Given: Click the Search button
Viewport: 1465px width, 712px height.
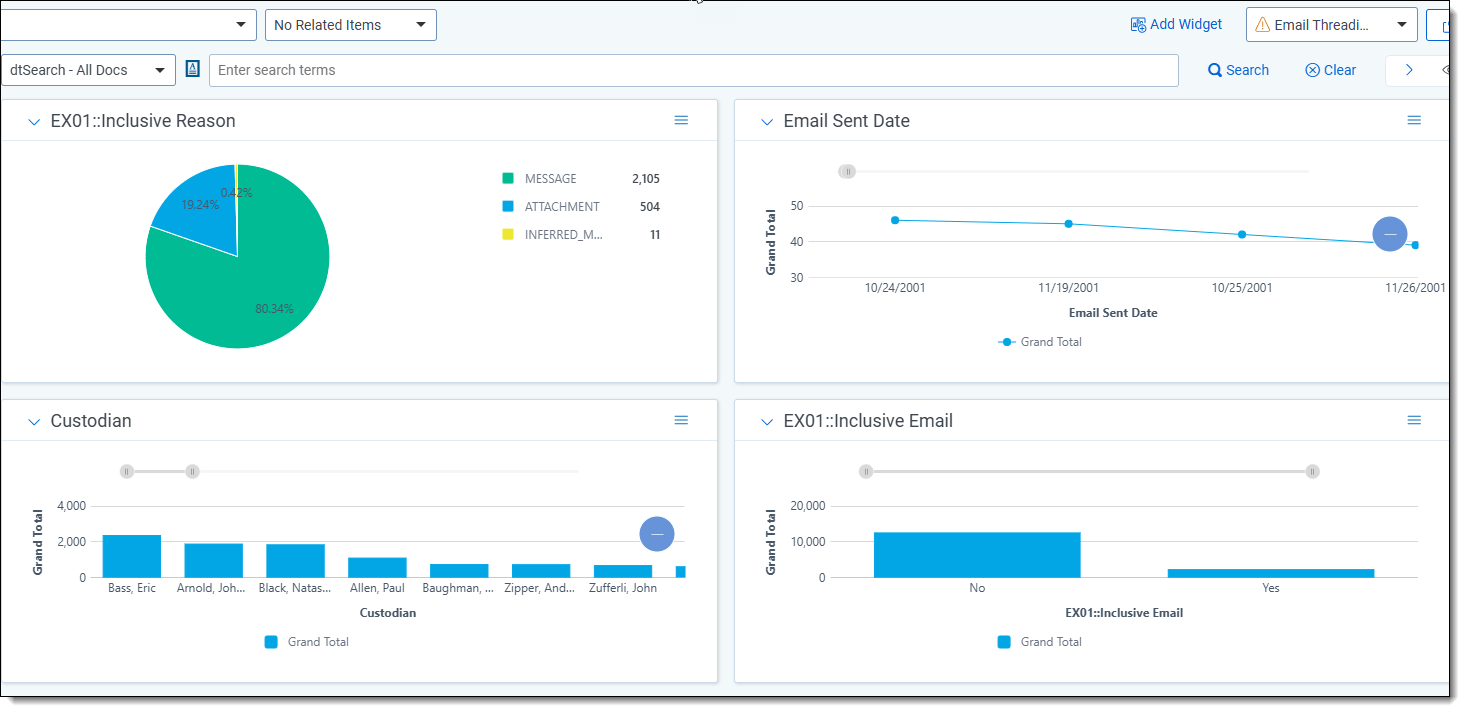Looking at the screenshot, I should click(1238, 69).
